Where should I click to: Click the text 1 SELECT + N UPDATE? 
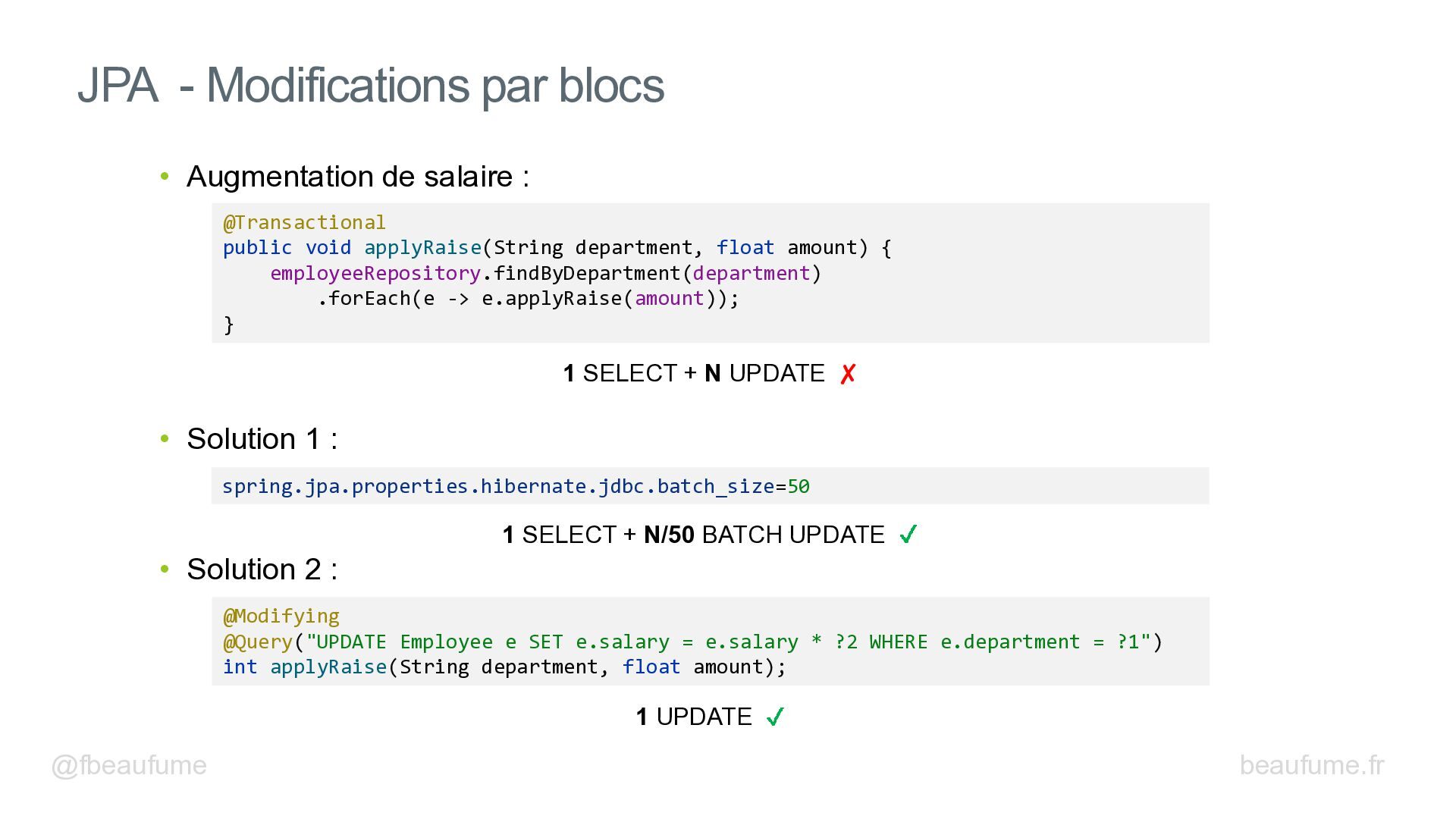(x=694, y=373)
